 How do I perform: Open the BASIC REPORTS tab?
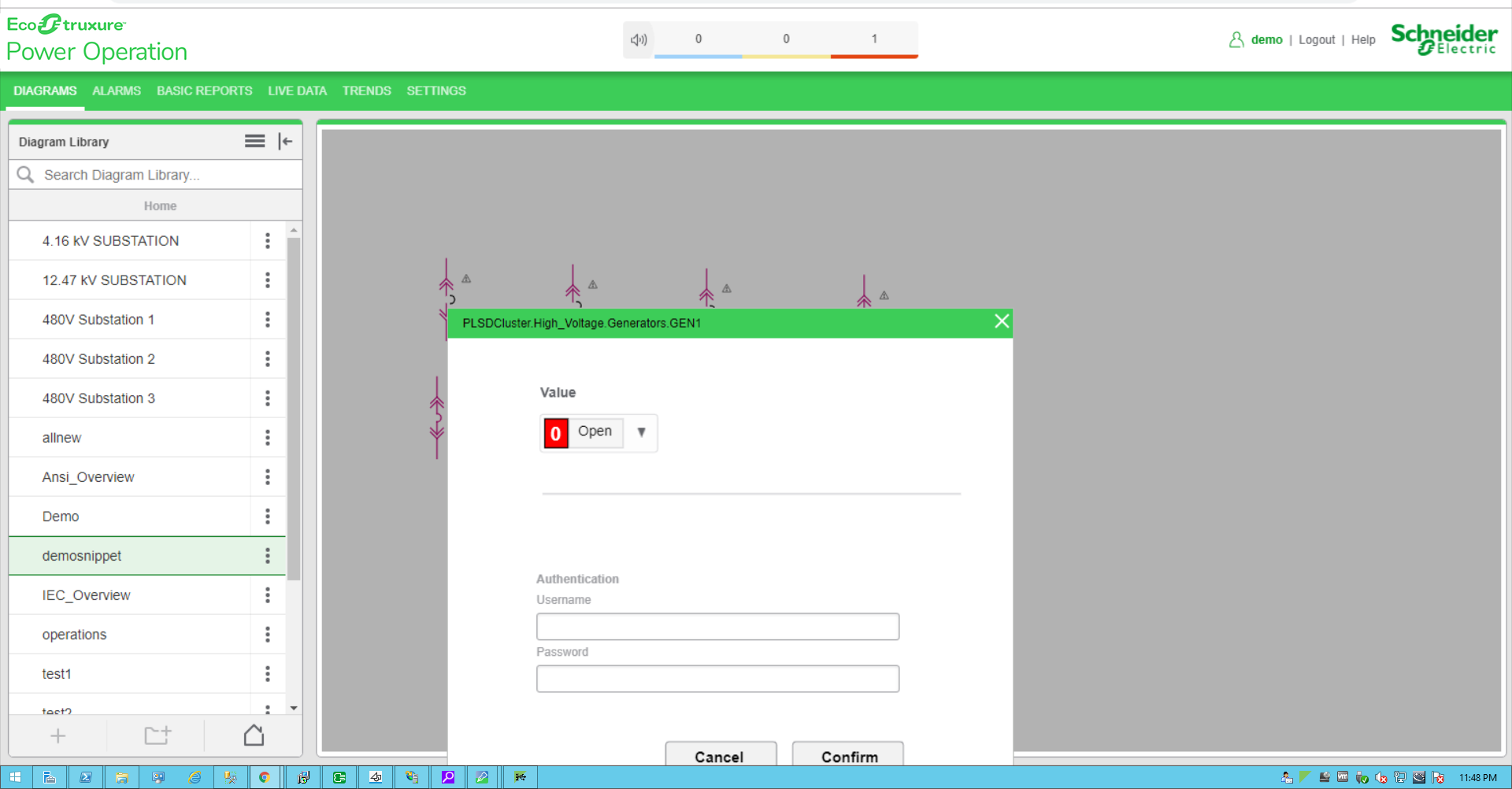(x=205, y=91)
